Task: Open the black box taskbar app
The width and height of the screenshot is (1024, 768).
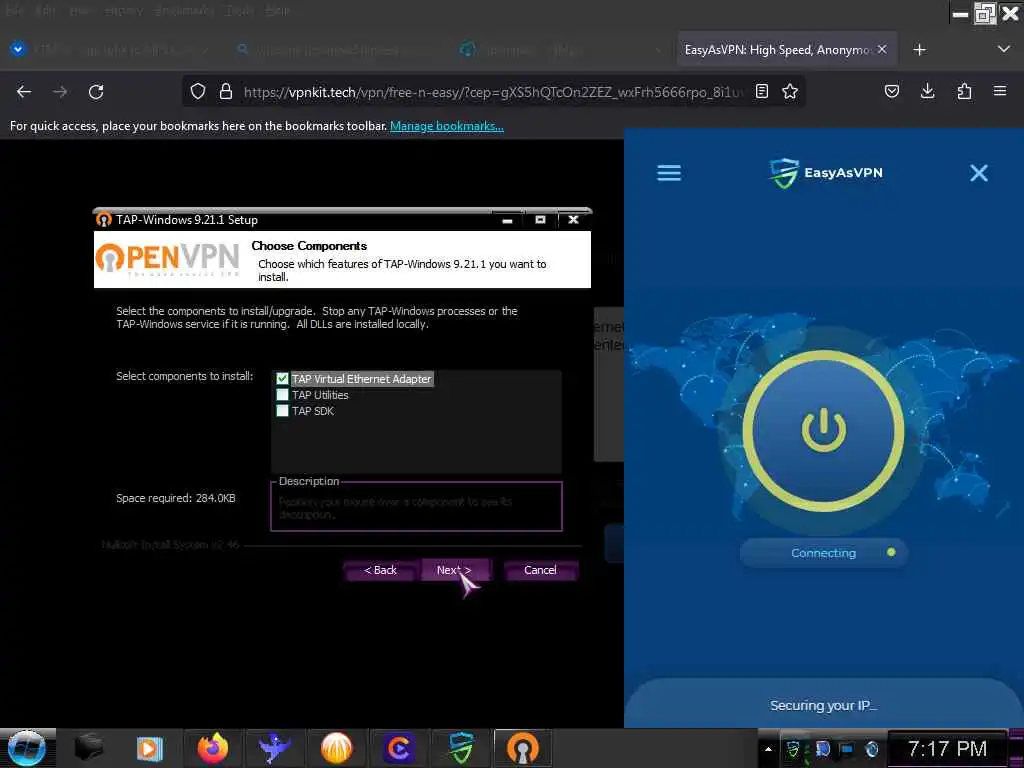Action: point(89,748)
